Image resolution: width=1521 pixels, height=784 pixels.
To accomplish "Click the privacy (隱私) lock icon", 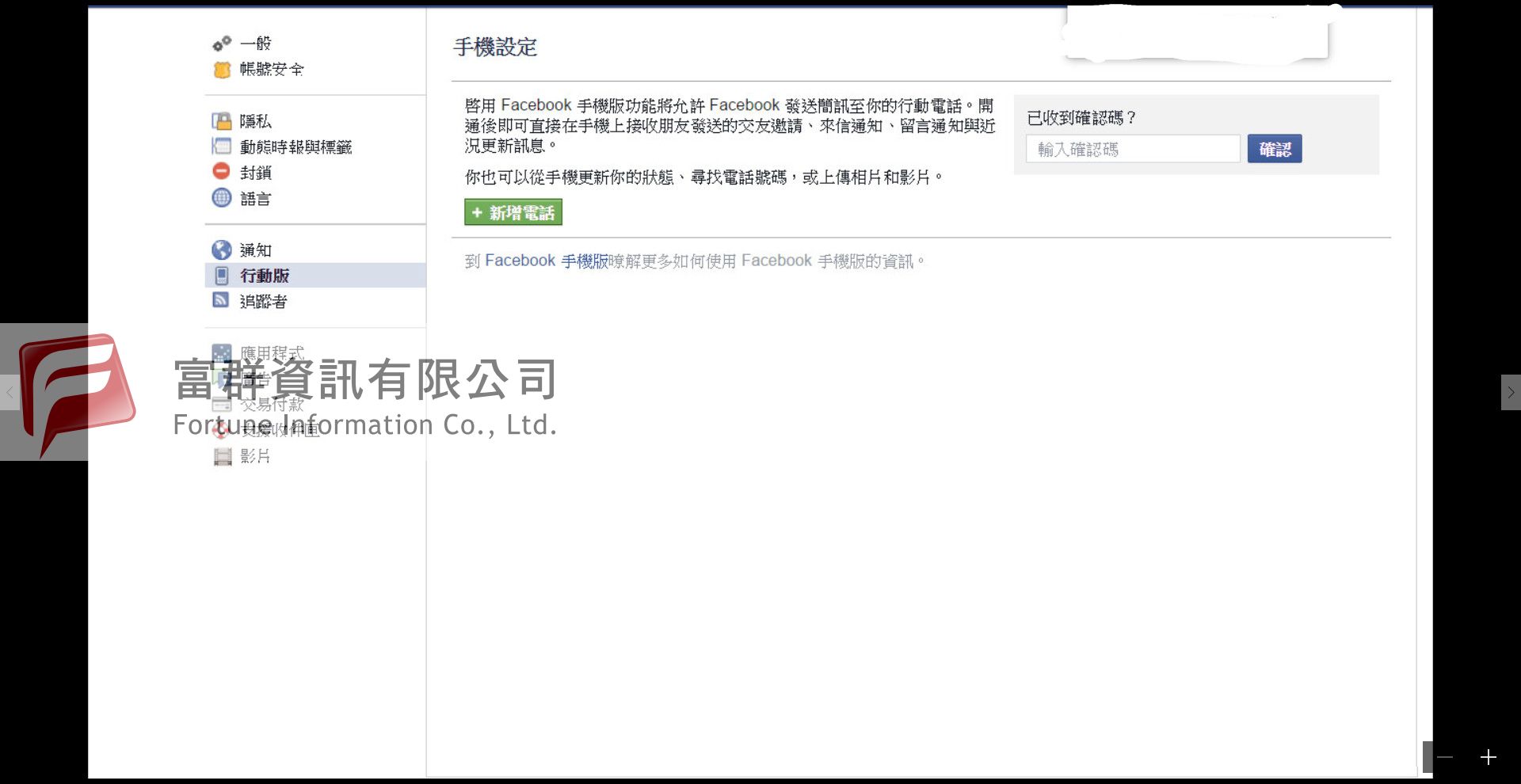I will pyautogui.click(x=222, y=121).
